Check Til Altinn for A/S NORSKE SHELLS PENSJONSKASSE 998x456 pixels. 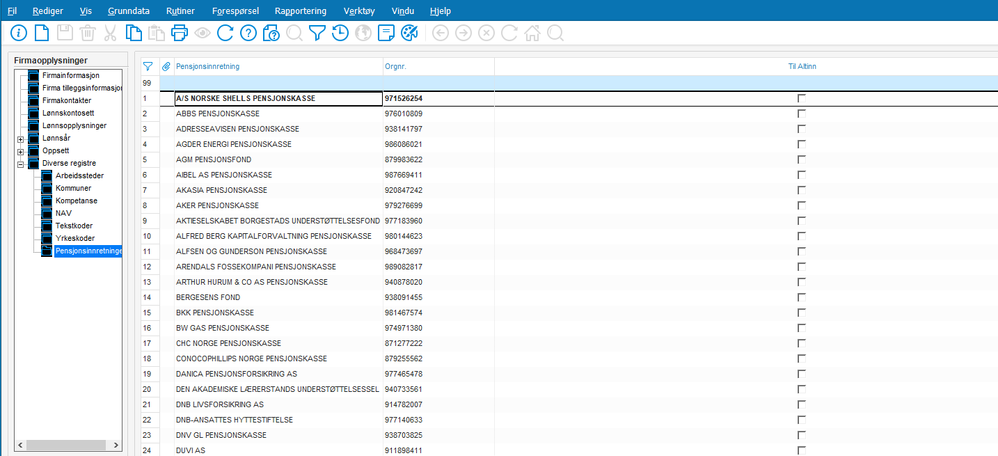(801, 99)
